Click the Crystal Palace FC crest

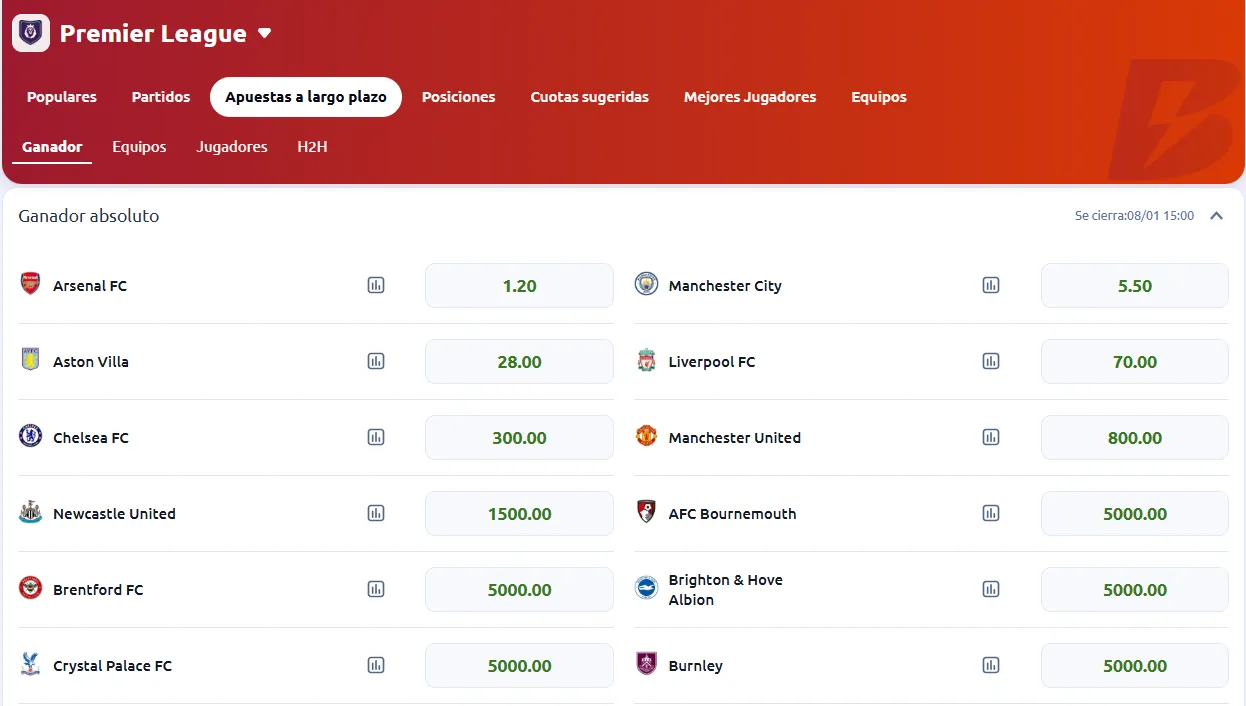pyautogui.click(x=30, y=665)
